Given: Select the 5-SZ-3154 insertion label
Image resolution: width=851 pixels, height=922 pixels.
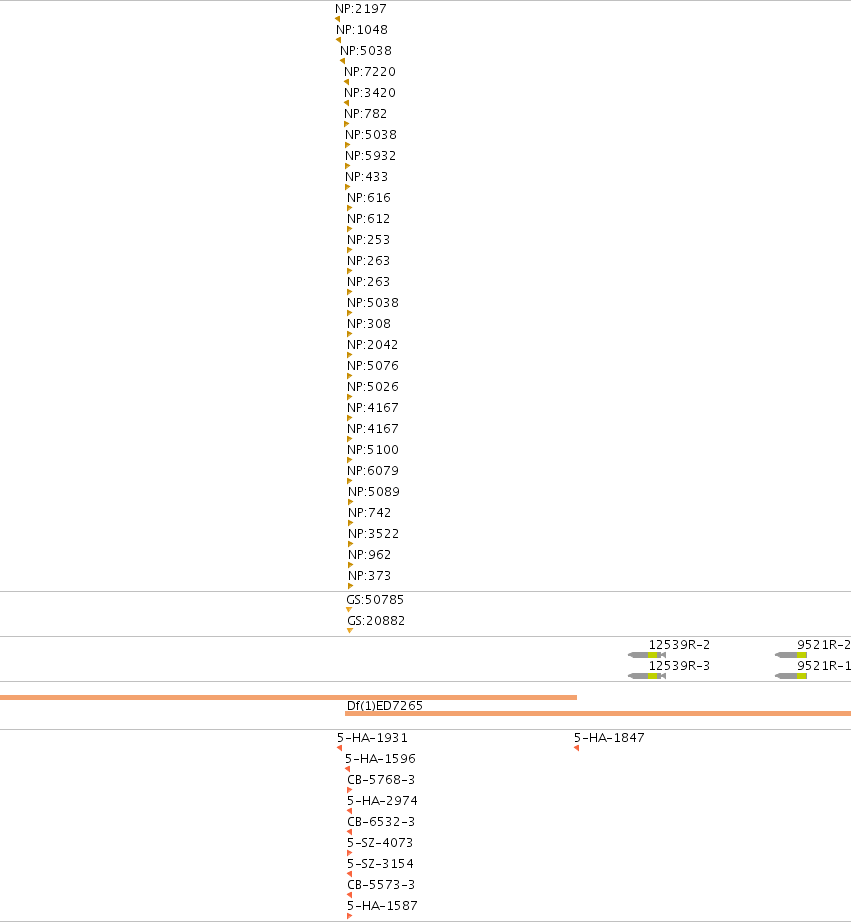Looking at the screenshot, I should coord(381,864).
